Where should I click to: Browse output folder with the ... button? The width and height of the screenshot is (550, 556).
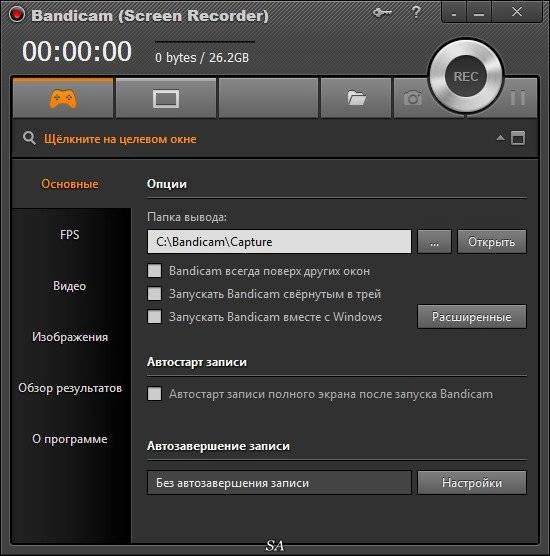434,241
